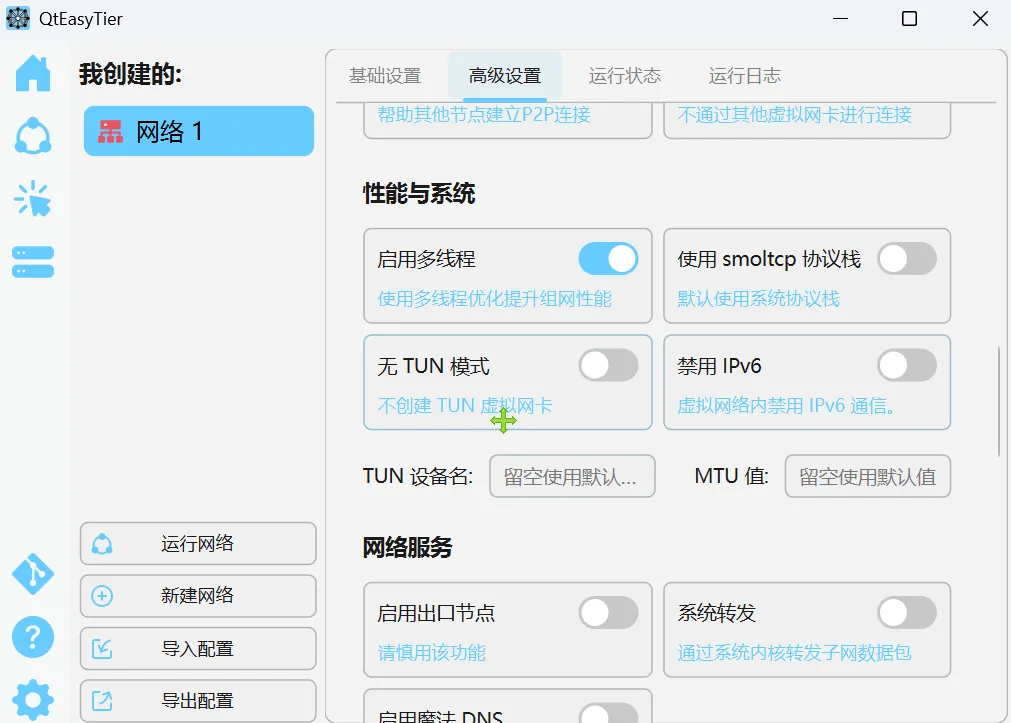Click the 不通过其他虚拟网卡进行连接 description
Viewport: 1011px width, 723px height.
pyautogui.click(x=794, y=115)
